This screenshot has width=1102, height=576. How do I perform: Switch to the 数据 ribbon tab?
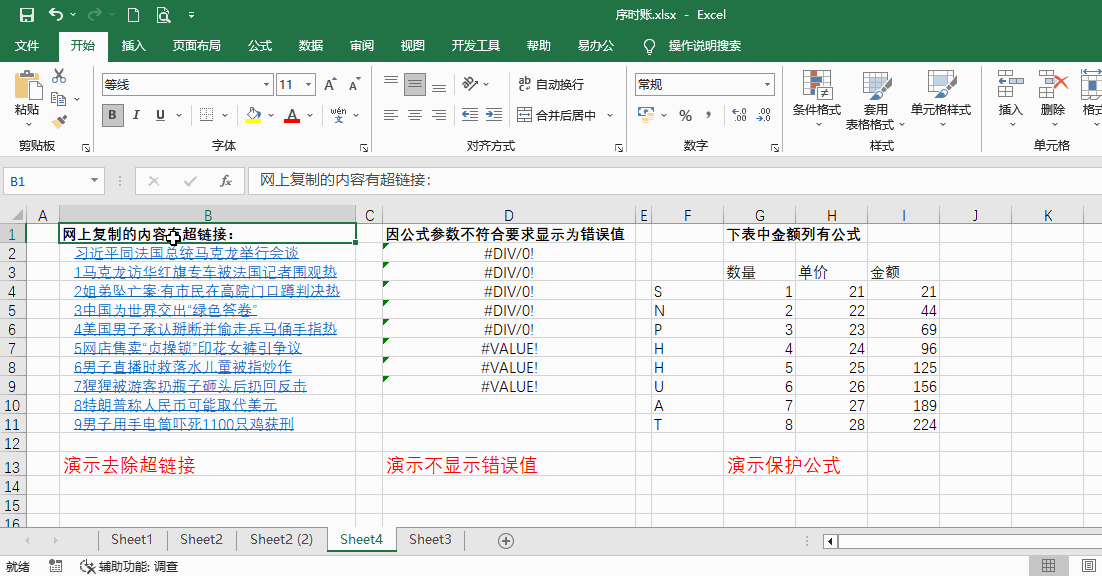(311, 46)
